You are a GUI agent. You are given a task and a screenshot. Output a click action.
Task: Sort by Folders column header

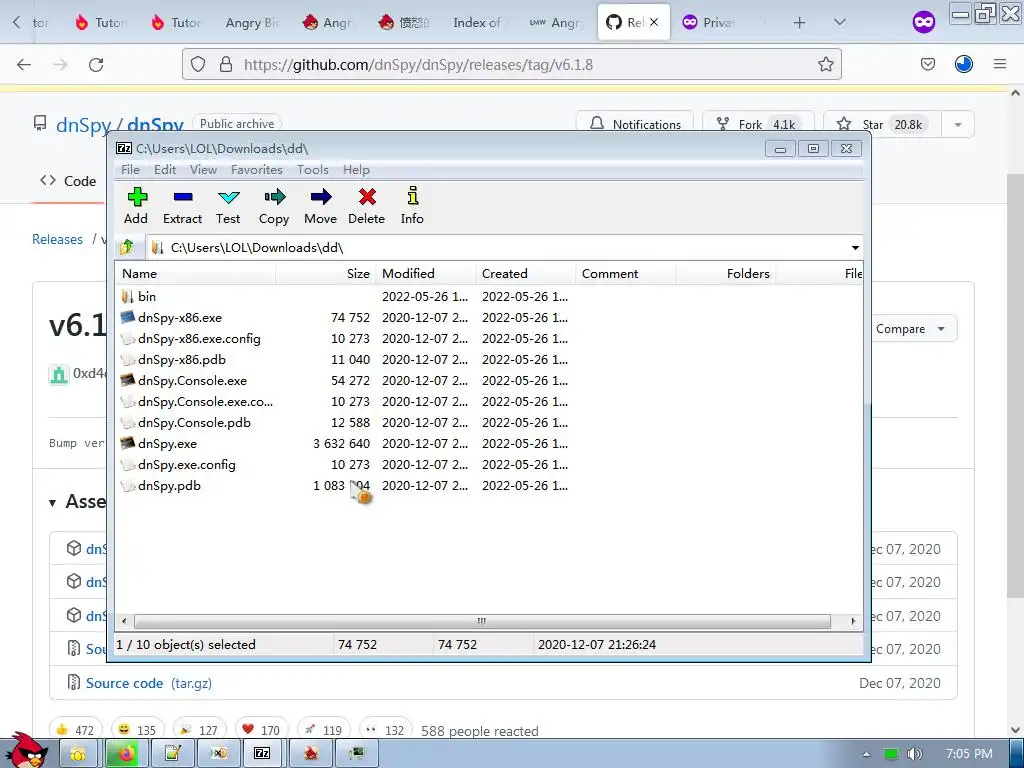[726, 274]
